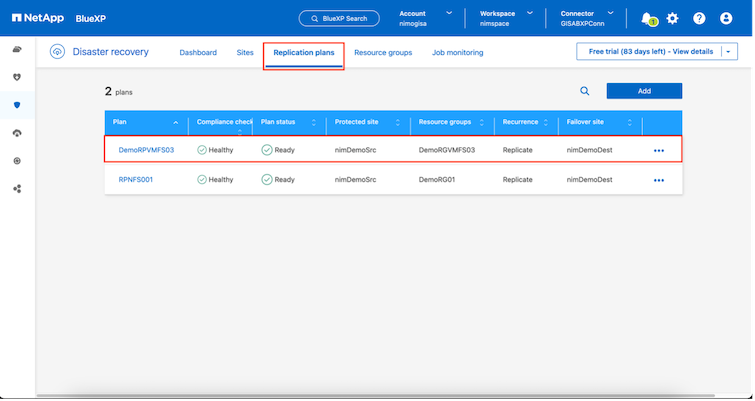Click the table search magnifier icon
This screenshot has height=401, width=755.
585,91
